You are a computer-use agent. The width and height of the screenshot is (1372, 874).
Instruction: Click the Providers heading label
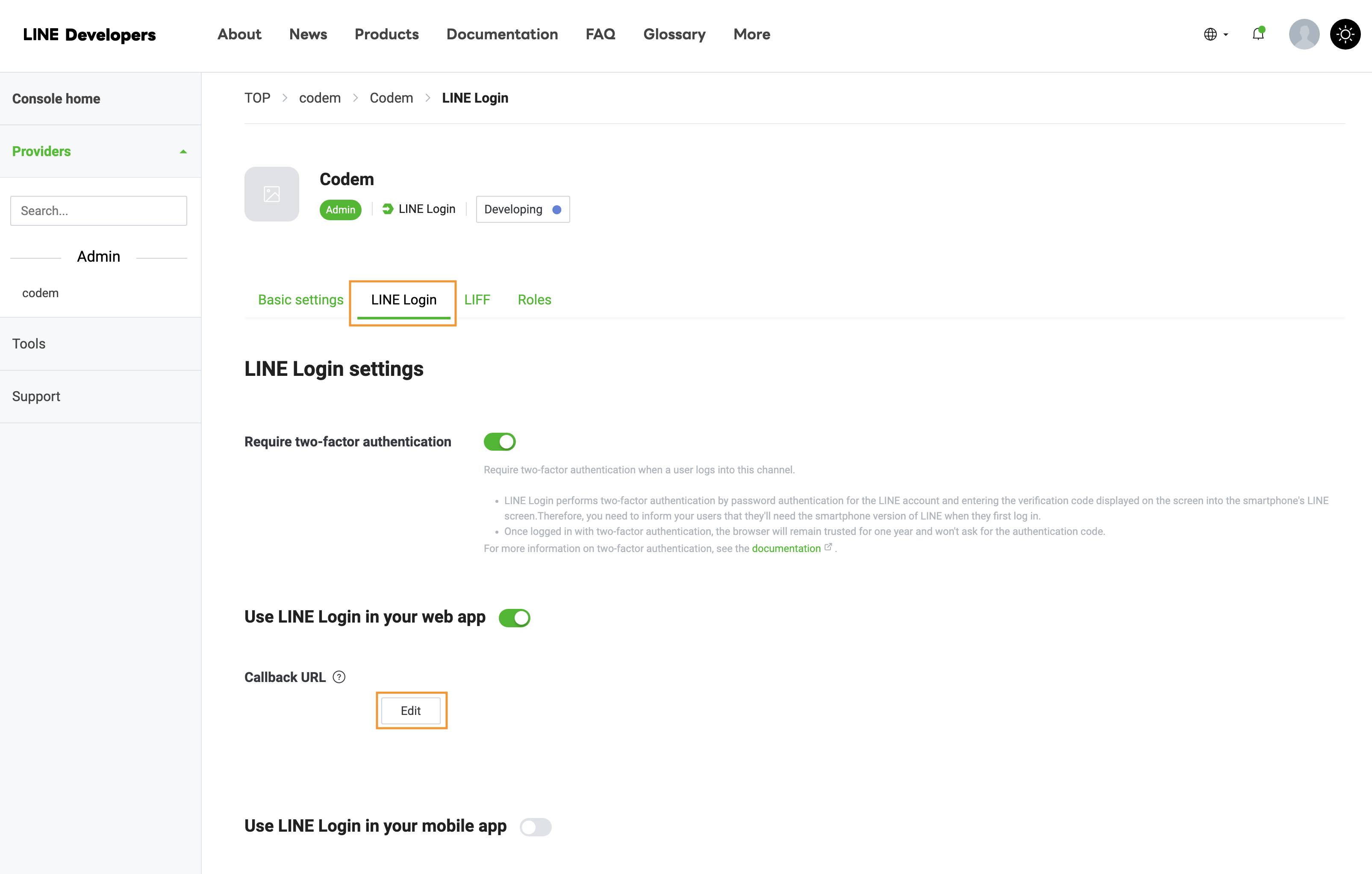[x=41, y=151]
